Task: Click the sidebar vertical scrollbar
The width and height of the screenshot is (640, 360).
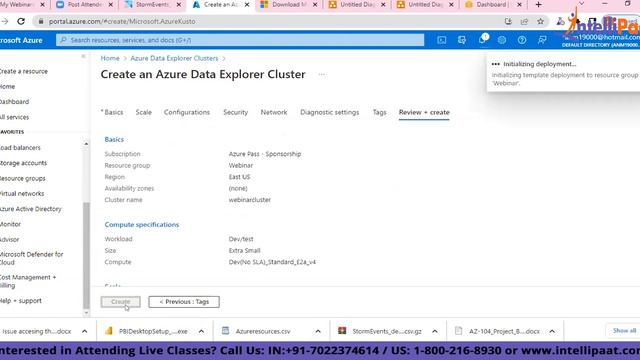Action: tap(86, 255)
